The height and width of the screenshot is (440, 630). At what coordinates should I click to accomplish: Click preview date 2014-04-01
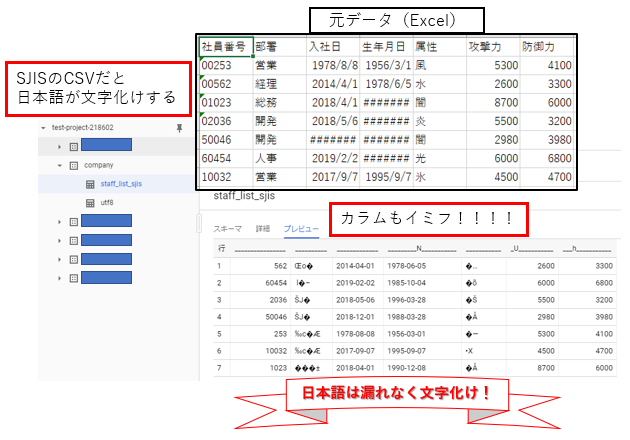coord(355,266)
